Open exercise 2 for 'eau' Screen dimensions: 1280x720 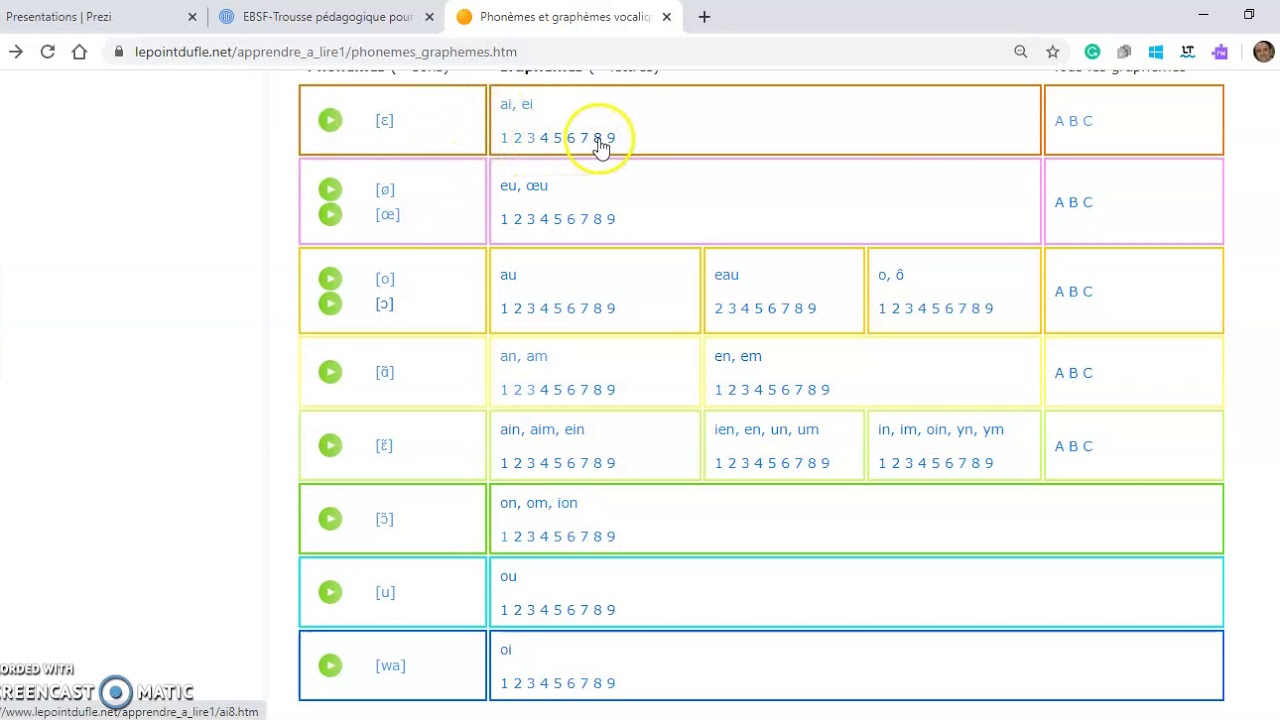point(719,308)
